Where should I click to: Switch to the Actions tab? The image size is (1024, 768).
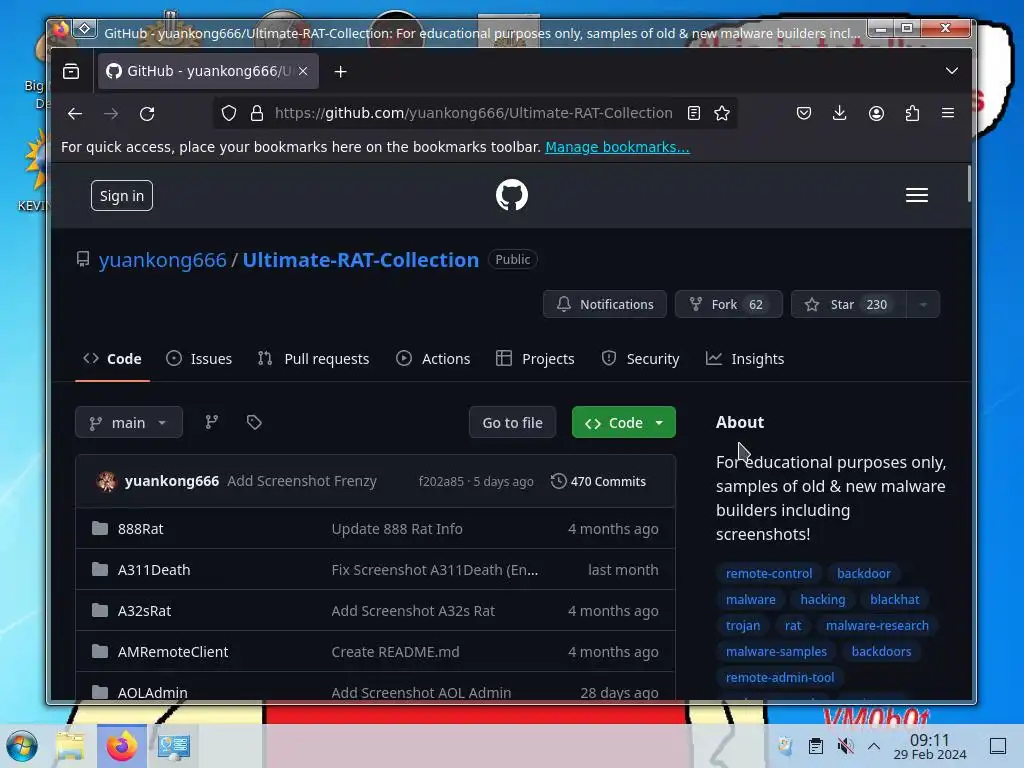[x=433, y=359]
